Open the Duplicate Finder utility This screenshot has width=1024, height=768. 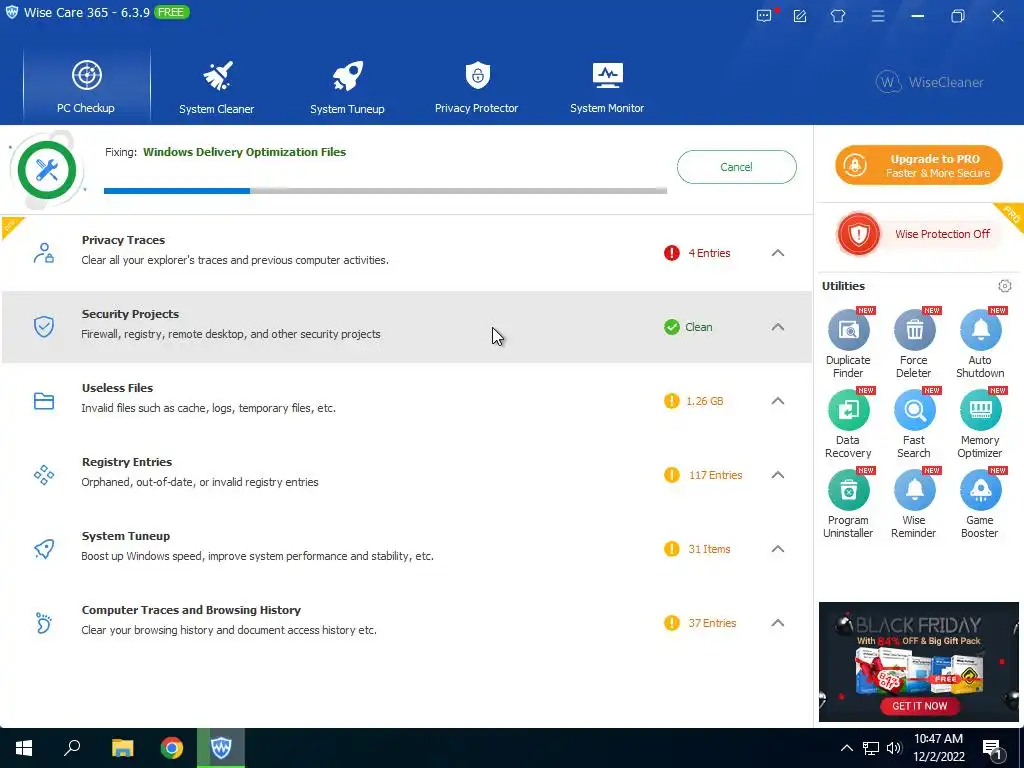tap(848, 344)
